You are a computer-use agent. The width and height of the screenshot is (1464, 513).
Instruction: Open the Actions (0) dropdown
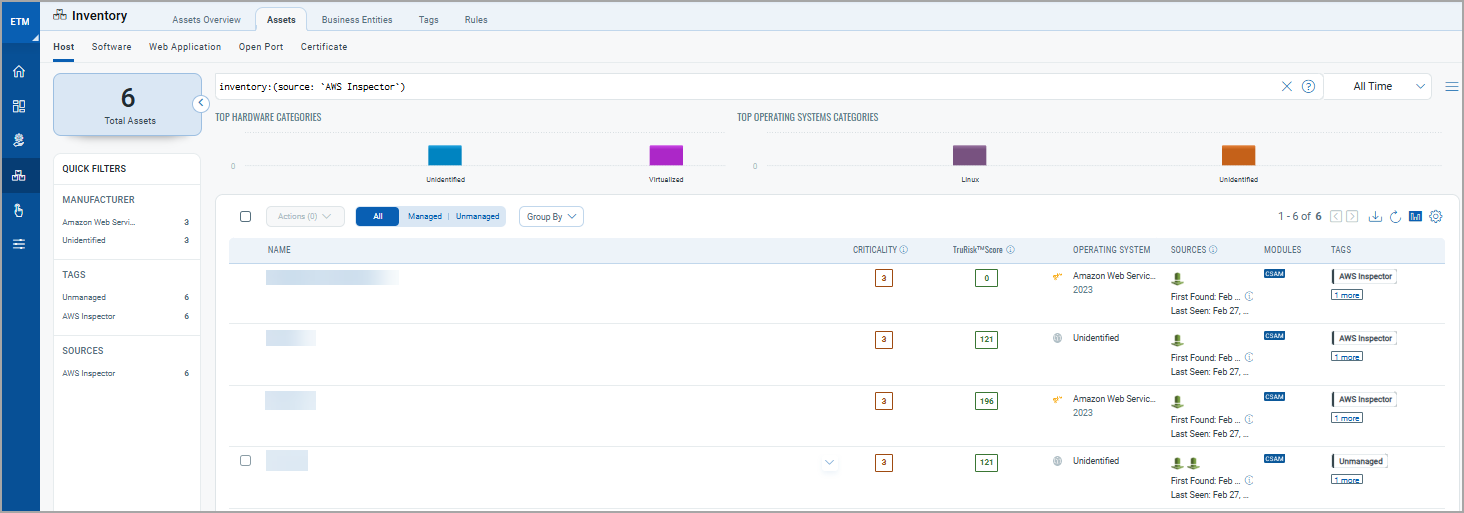coord(305,216)
